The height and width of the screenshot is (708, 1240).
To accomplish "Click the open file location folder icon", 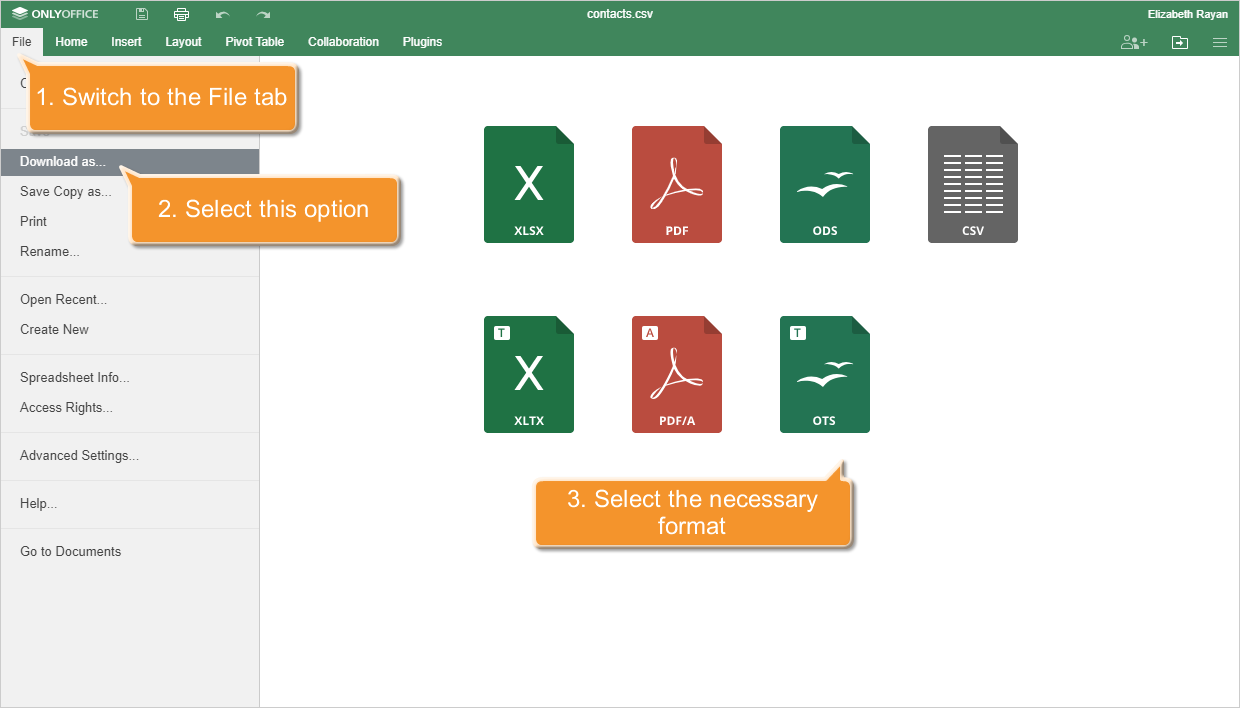I will click(1180, 42).
